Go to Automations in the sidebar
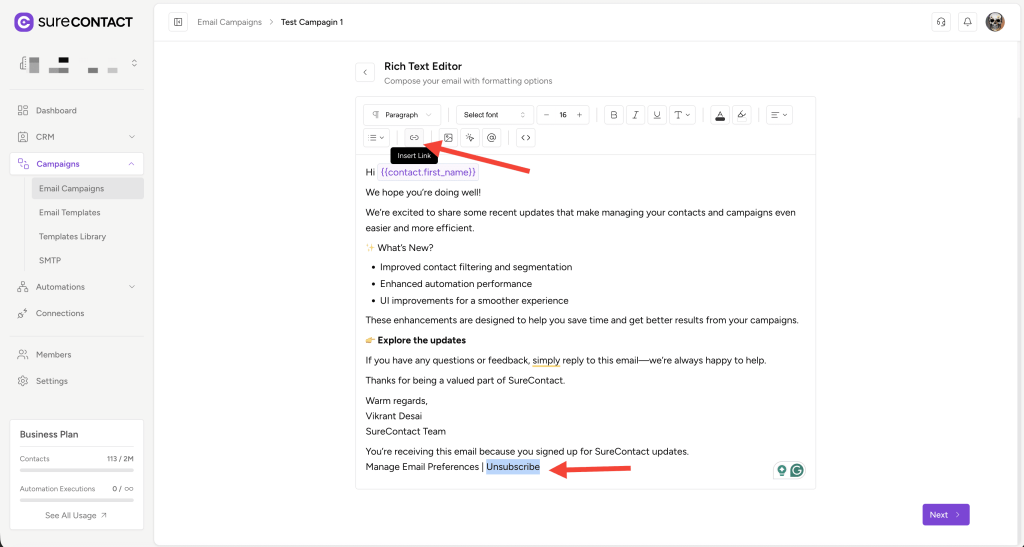 point(60,287)
